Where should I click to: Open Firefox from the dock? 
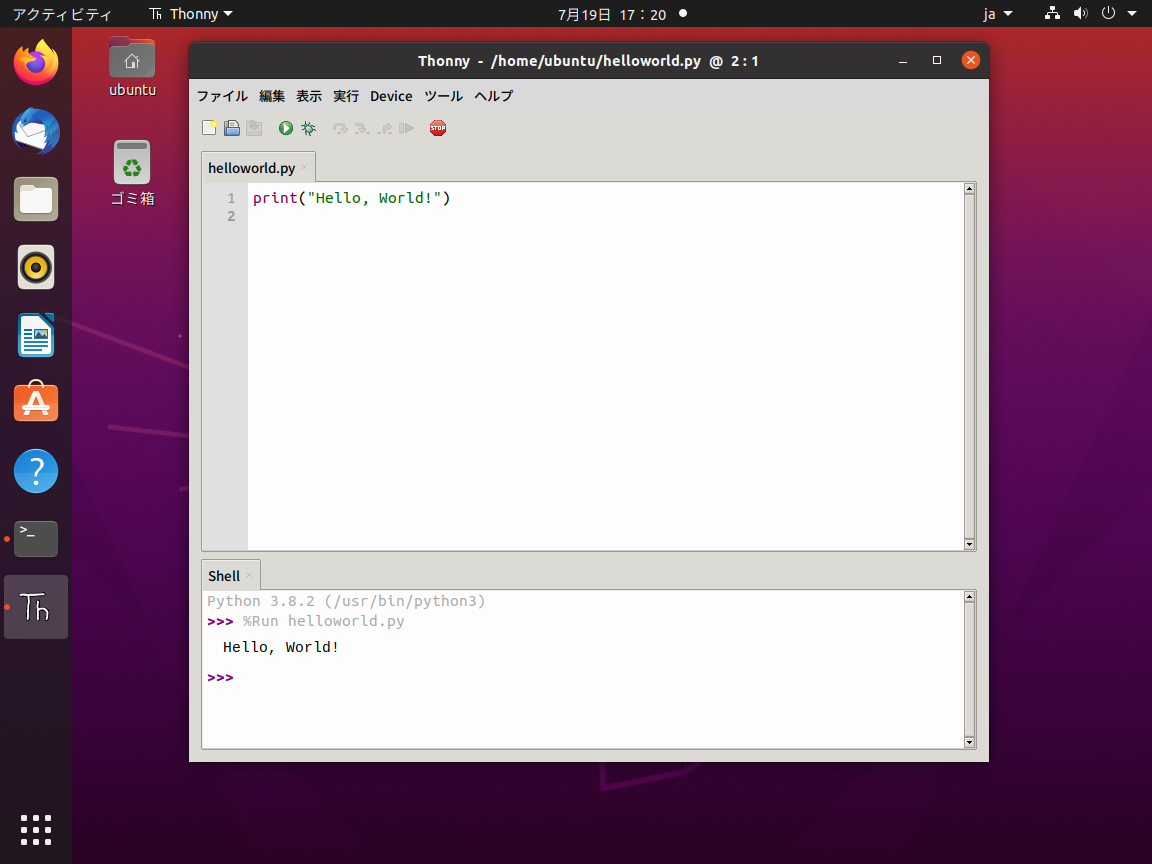(36, 62)
